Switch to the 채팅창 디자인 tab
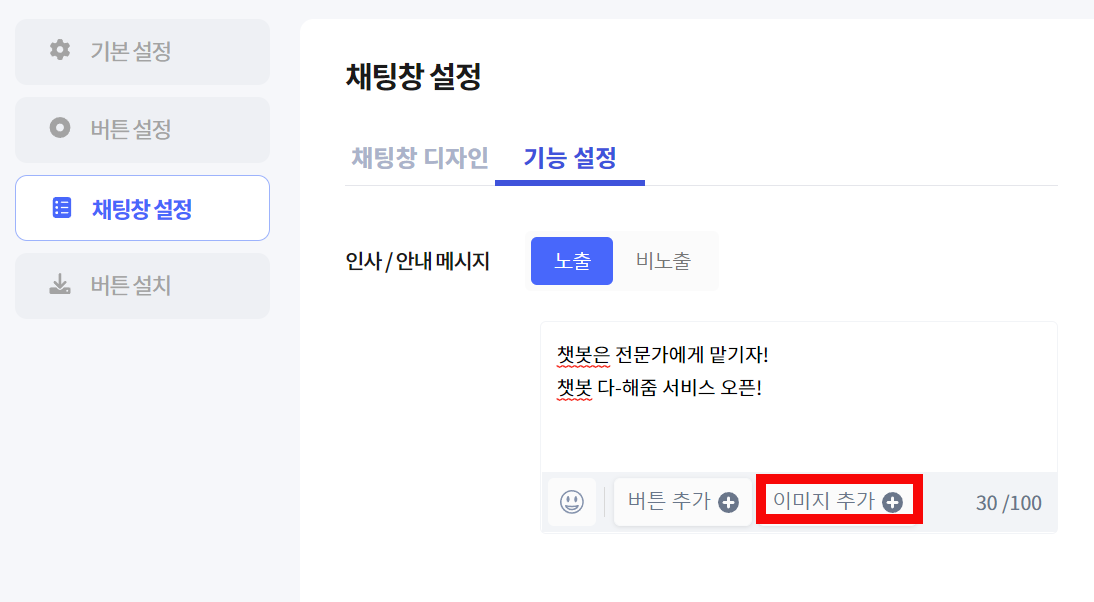1094x602 pixels. click(x=419, y=158)
